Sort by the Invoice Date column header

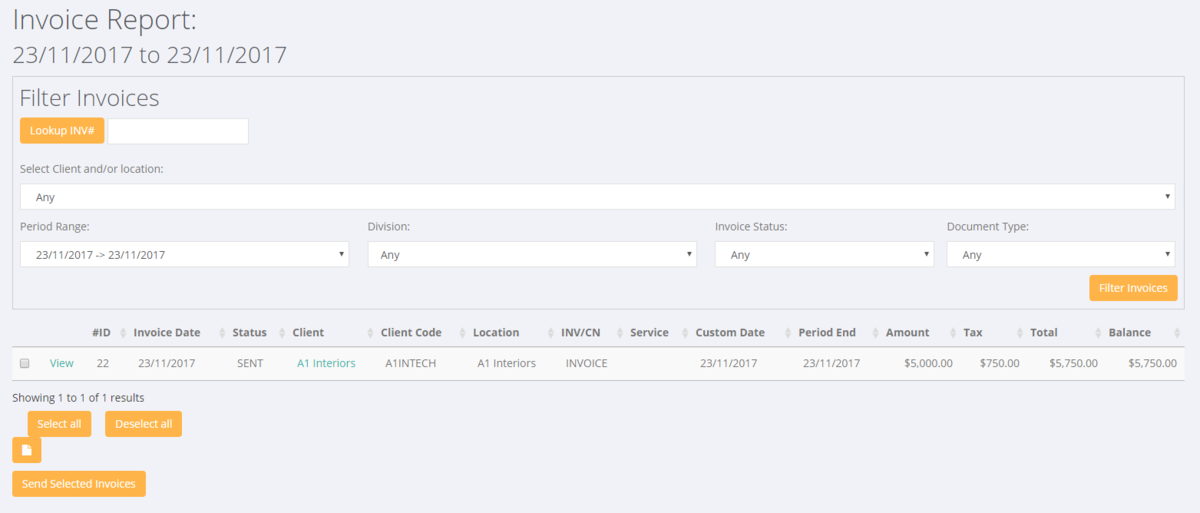click(167, 333)
